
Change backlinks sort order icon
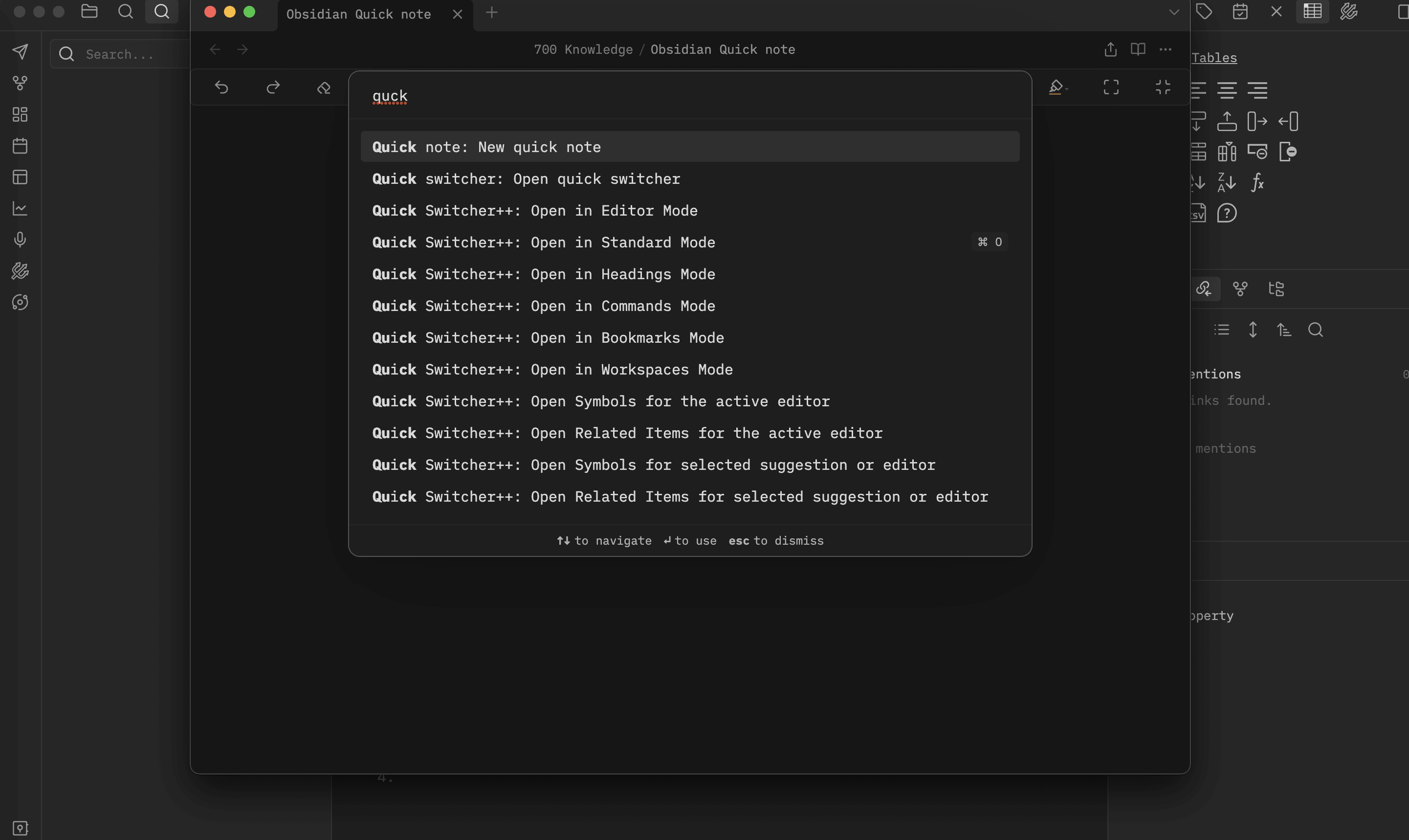(x=1284, y=330)
